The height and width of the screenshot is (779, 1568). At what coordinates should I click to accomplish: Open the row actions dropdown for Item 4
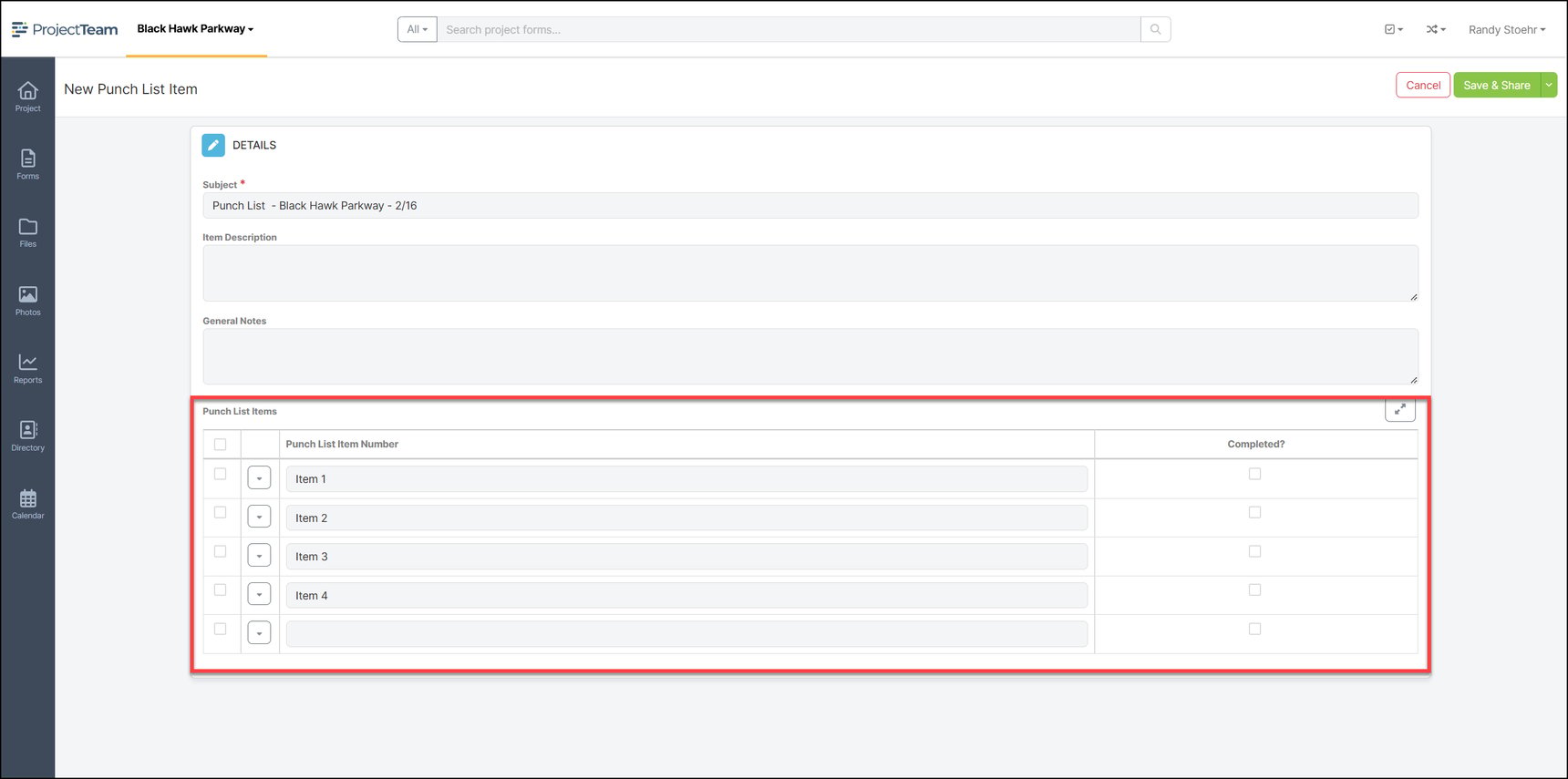[x=259, y=594]
